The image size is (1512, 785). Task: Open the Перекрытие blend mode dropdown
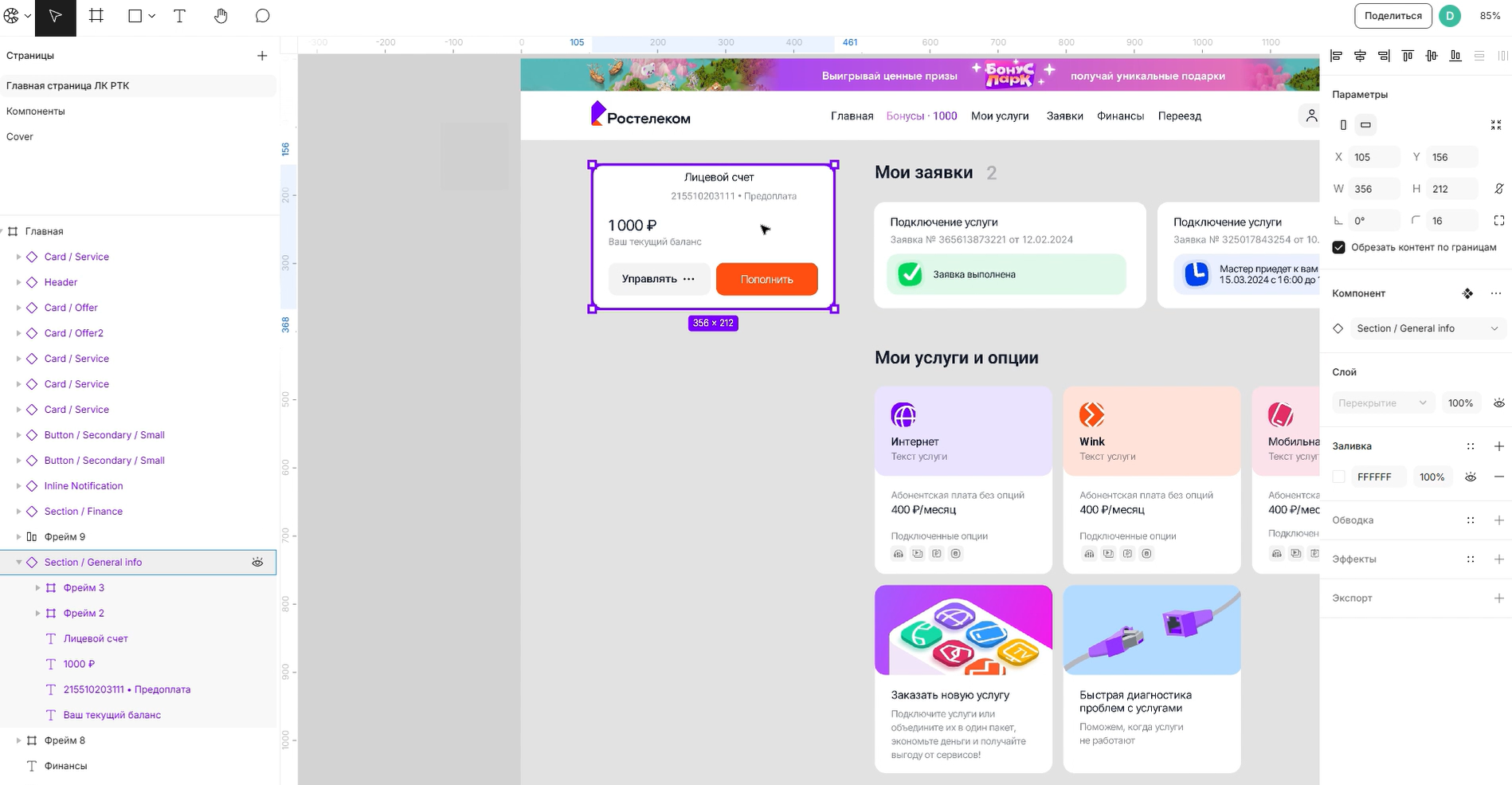click(1383, 403)
